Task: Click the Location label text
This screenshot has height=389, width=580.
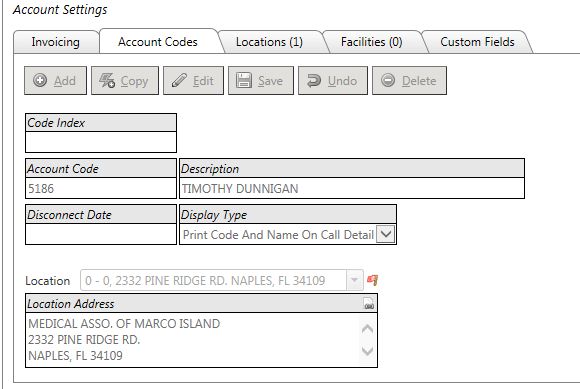Action: coord(48,281)
